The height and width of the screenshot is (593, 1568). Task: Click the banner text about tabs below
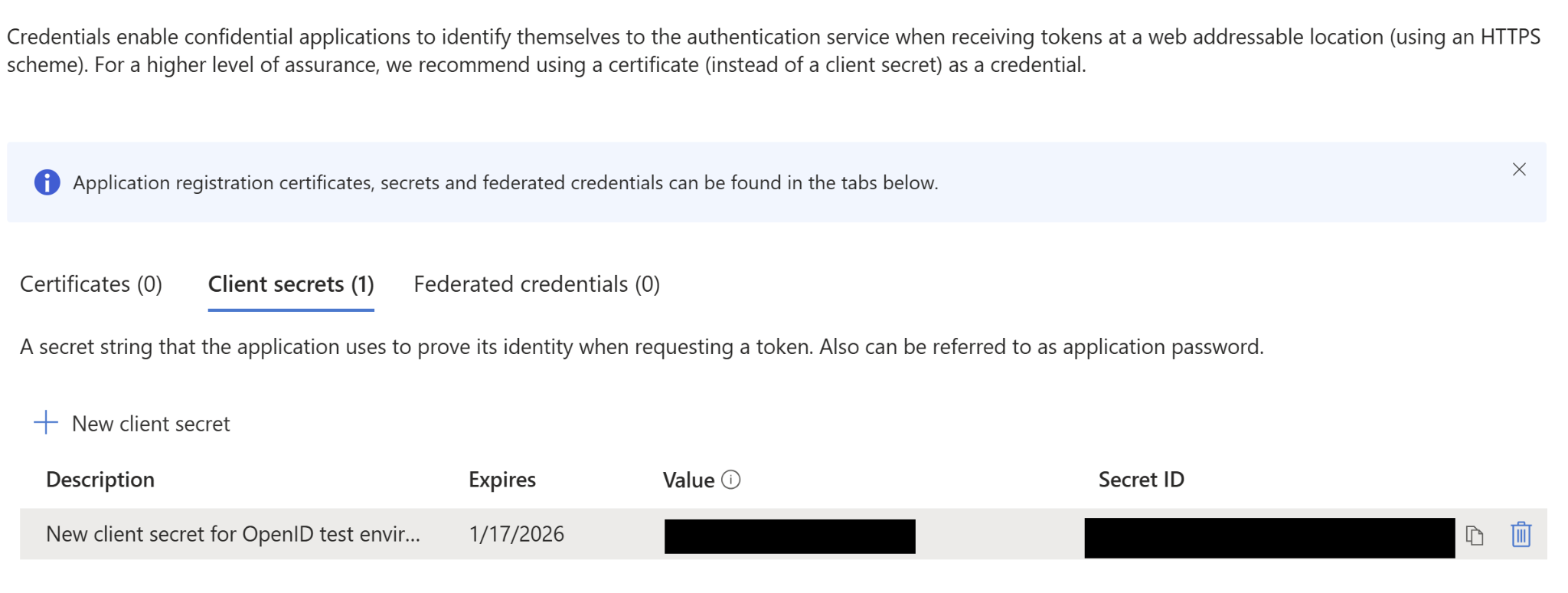(505, 183)
